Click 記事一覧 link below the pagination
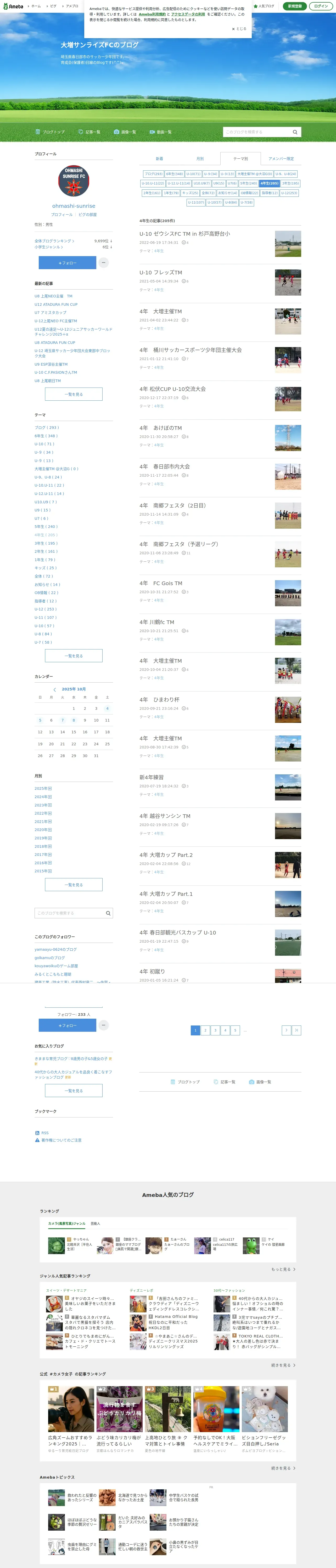 click(x=225, y=1082)
